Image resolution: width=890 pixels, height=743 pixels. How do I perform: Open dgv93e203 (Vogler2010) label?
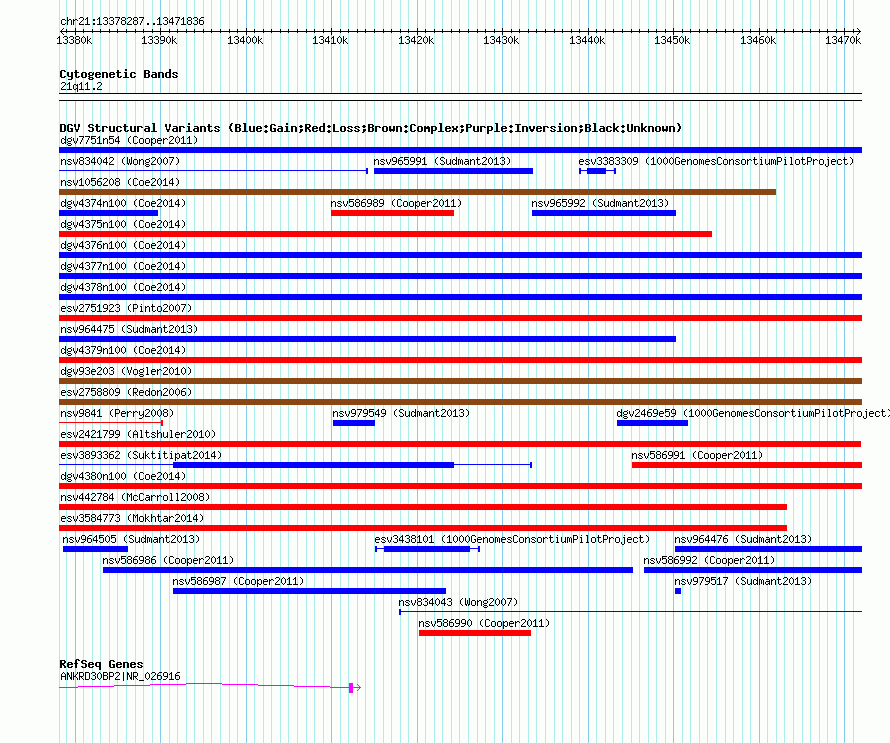click(126, 371)
